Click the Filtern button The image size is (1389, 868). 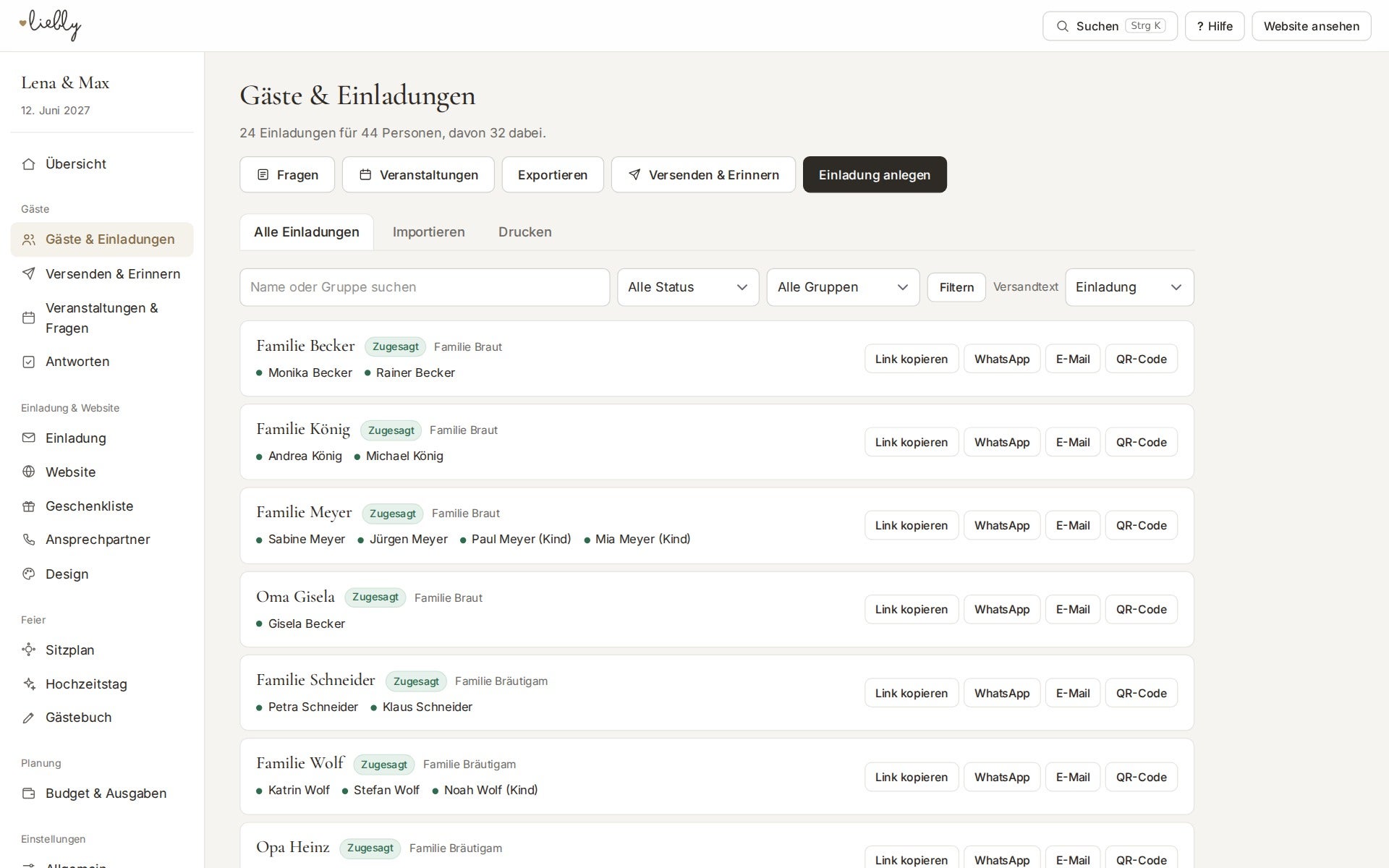tap(956, 287)
